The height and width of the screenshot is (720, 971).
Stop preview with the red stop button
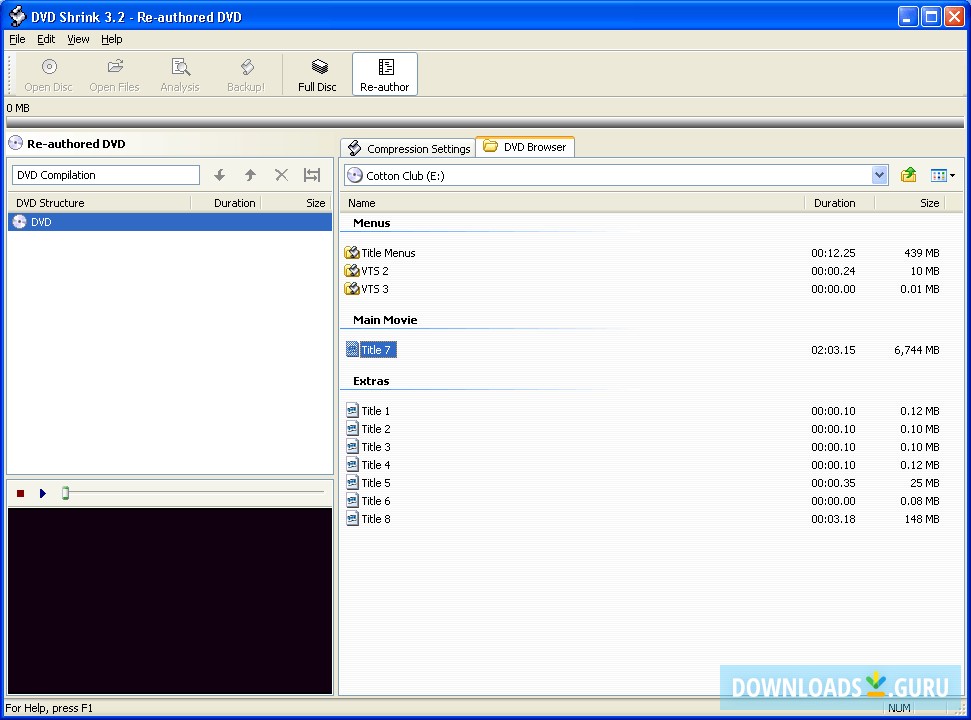pos(20,493)
